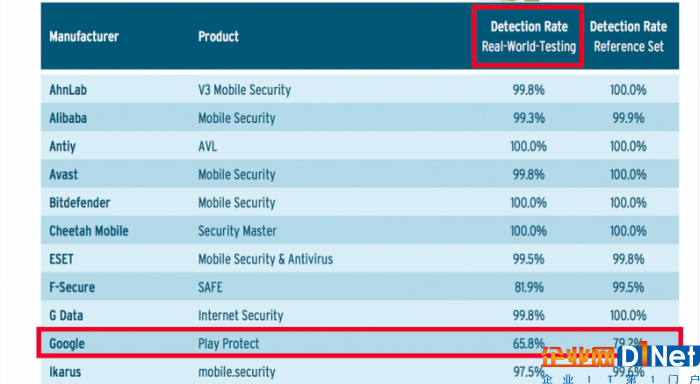
Task: Click Google's 65.8% real-world detection rate
Action: [529, 344]
